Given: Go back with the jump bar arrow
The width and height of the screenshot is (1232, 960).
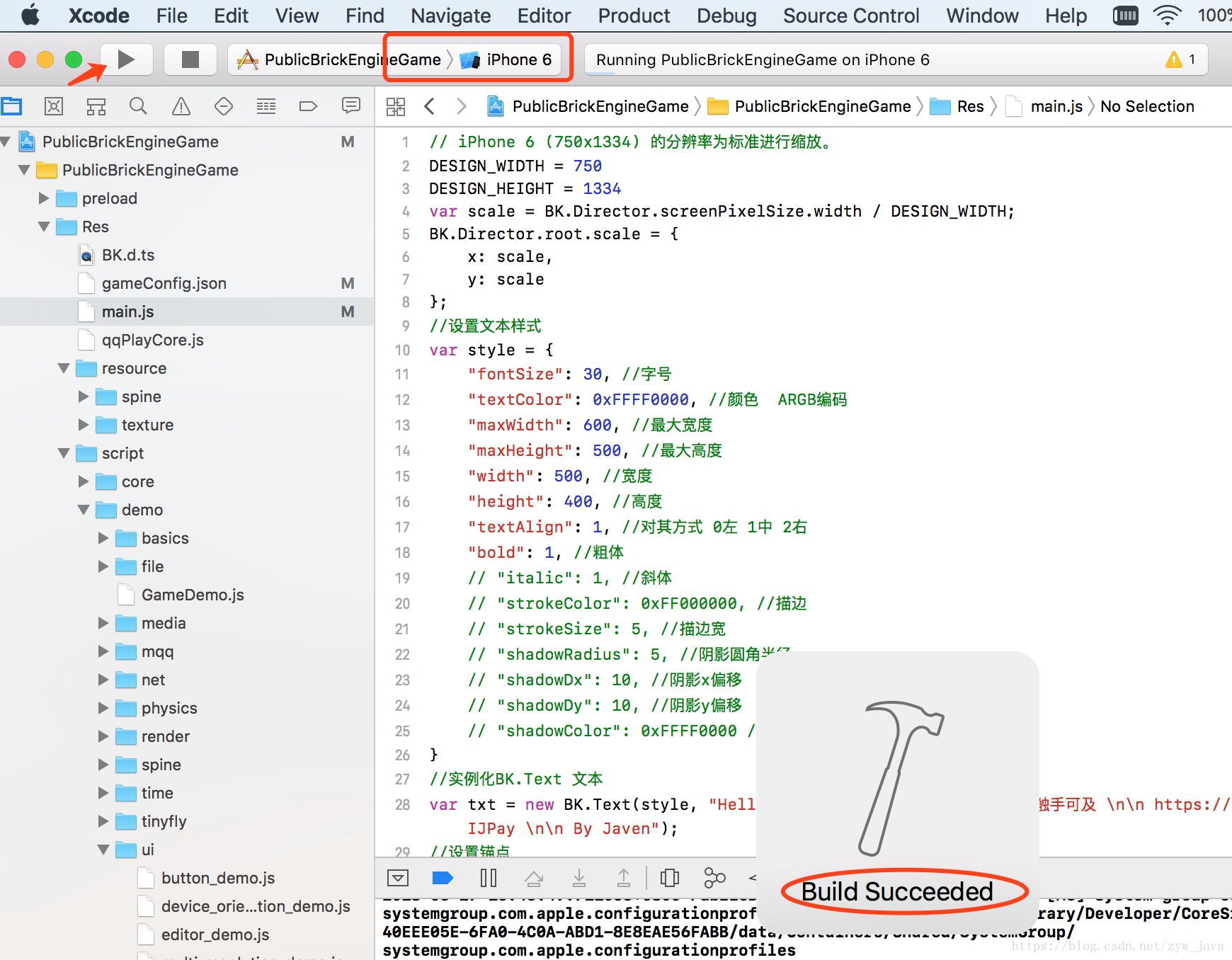Looking at the screenshot, I should [429, 106].
